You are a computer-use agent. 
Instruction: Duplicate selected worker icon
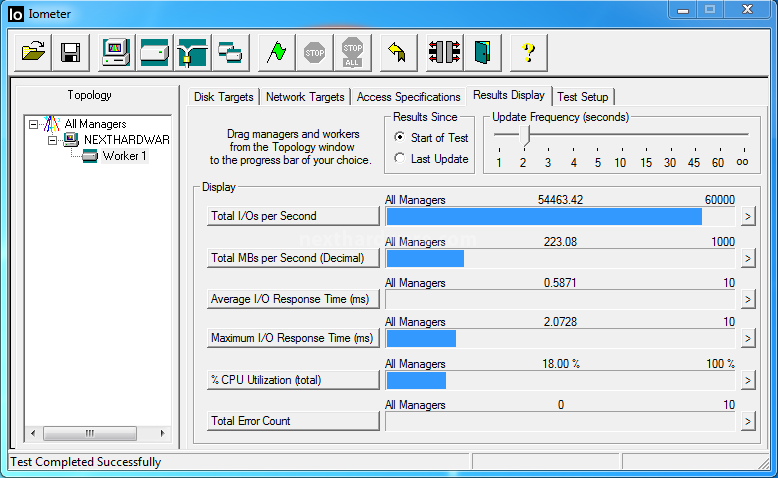(230, 52)
